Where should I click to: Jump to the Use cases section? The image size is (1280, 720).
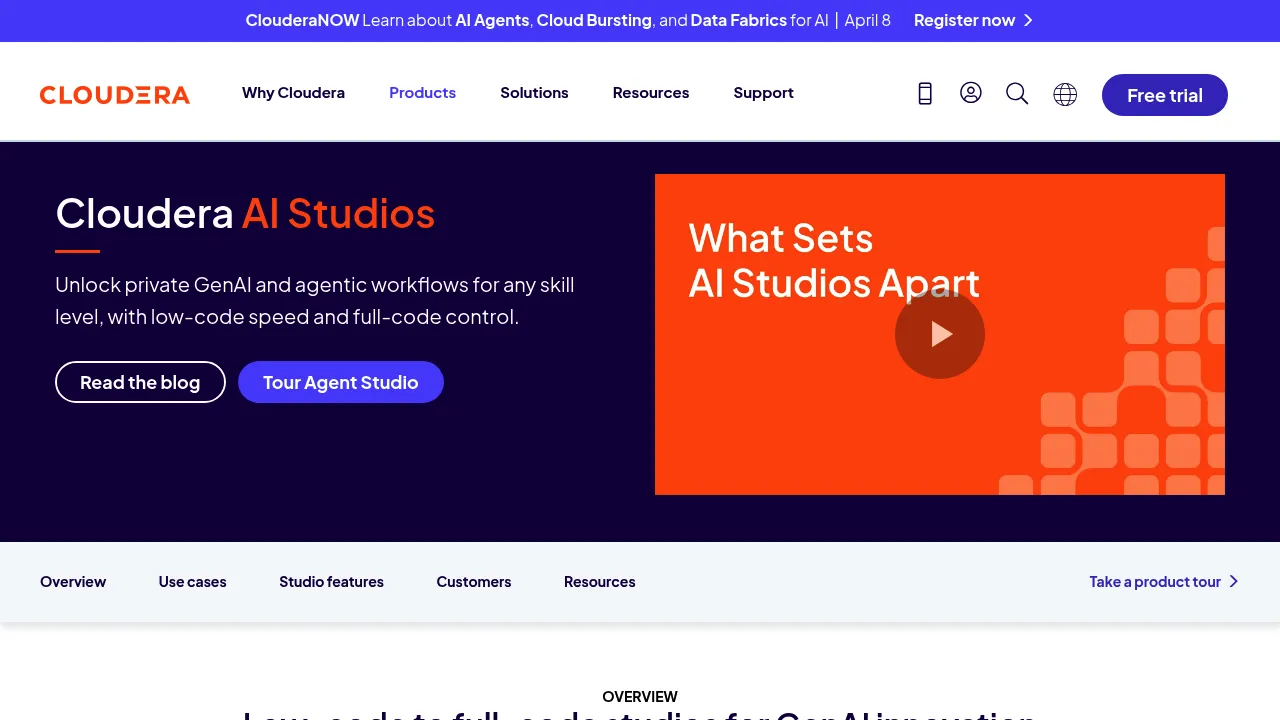(192, 582)
